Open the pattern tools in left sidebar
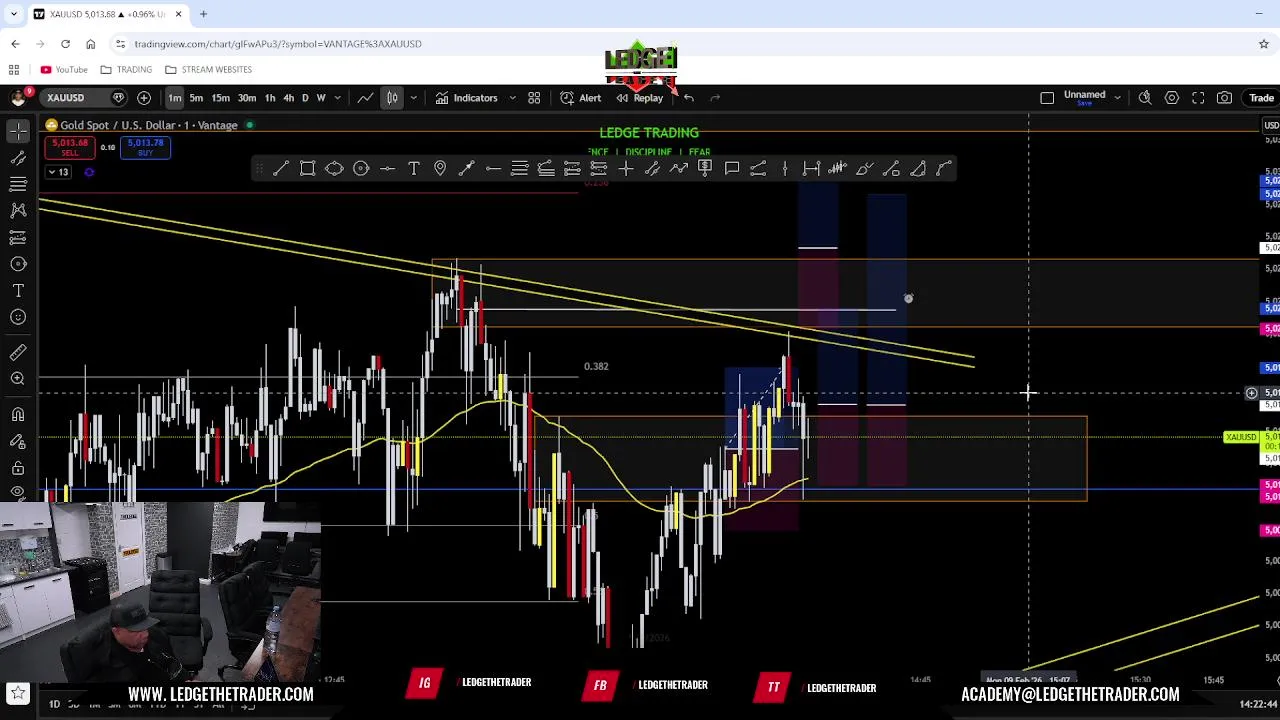Screen dimensions: 1280x720 [18, 210]
